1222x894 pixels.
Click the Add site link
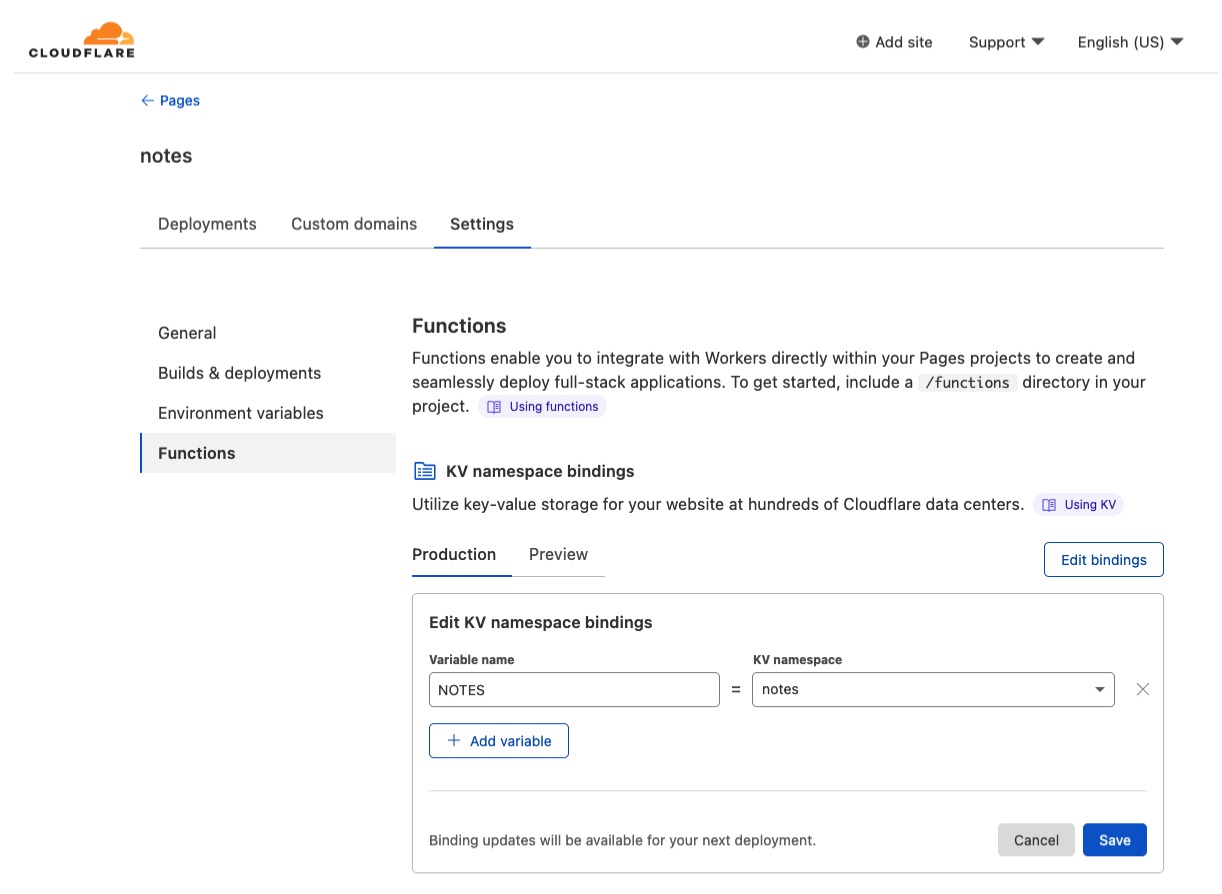pos(894,42)
